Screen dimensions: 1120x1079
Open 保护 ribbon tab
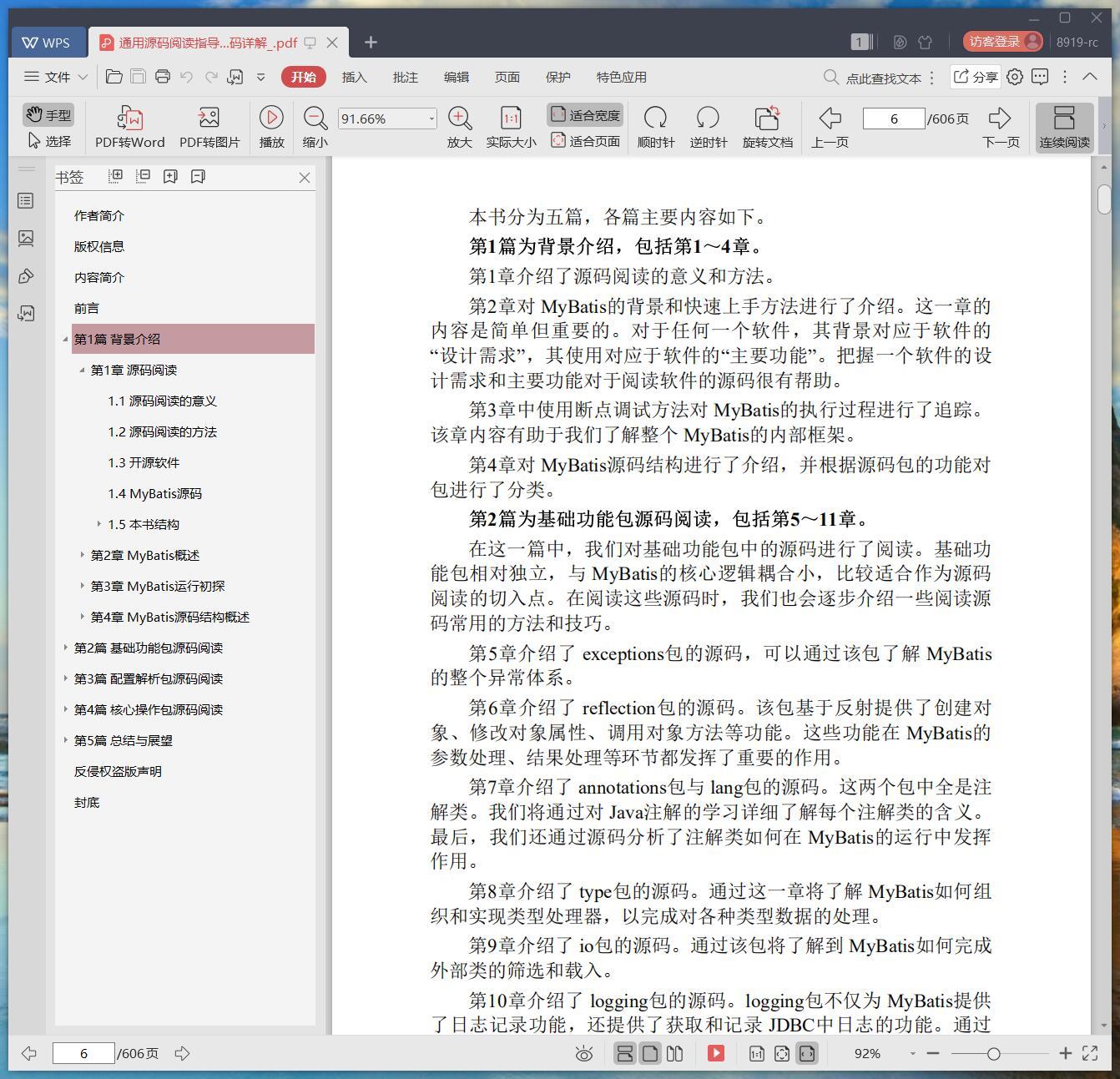[x=557, y=77]
